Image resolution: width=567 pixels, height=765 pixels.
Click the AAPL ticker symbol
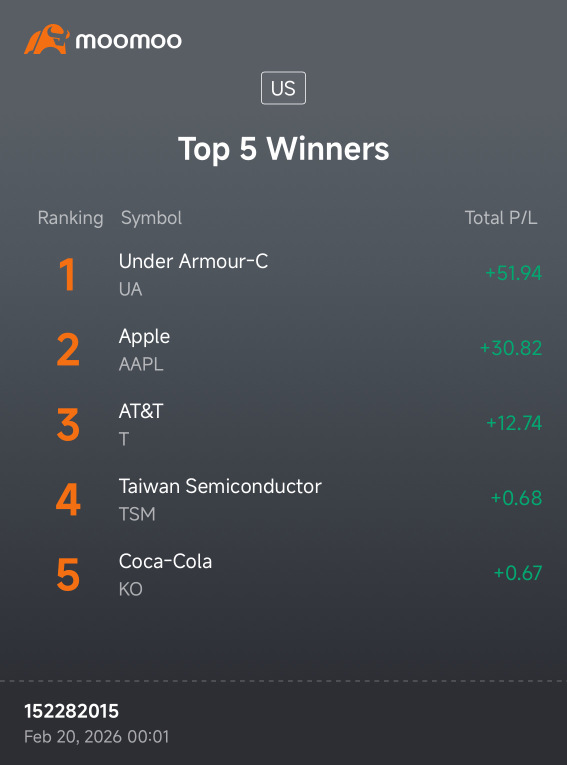point(141,364)
